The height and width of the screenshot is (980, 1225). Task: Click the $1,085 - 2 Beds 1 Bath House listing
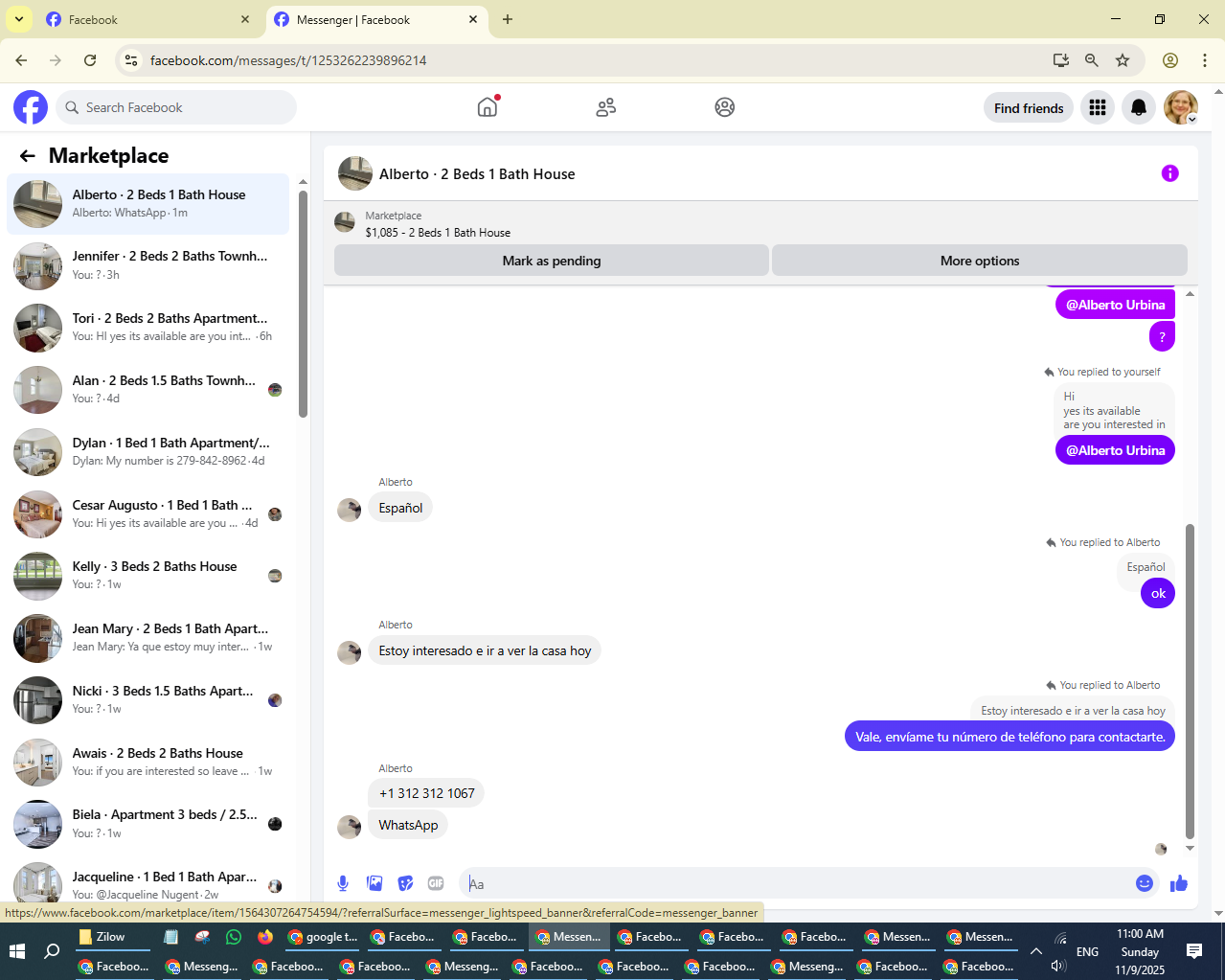(x=438, y=233)
